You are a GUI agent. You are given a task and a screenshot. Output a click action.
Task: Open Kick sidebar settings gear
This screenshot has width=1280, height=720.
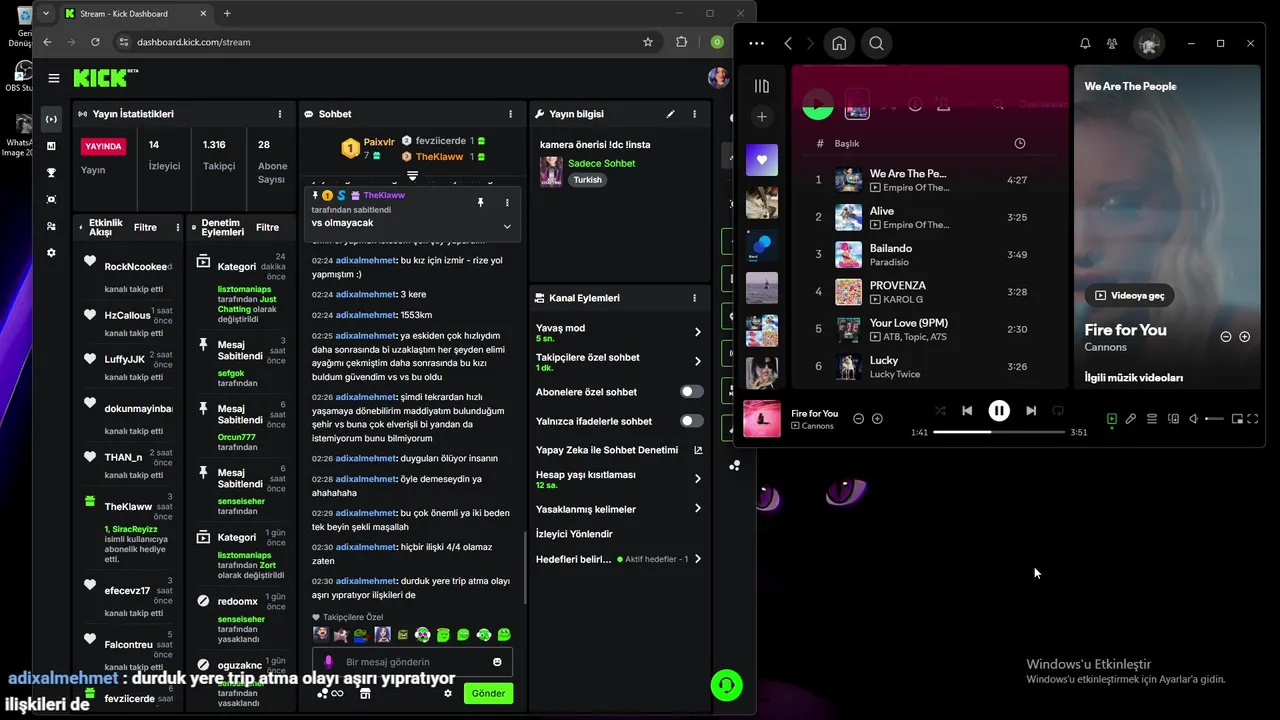[51, 253]
